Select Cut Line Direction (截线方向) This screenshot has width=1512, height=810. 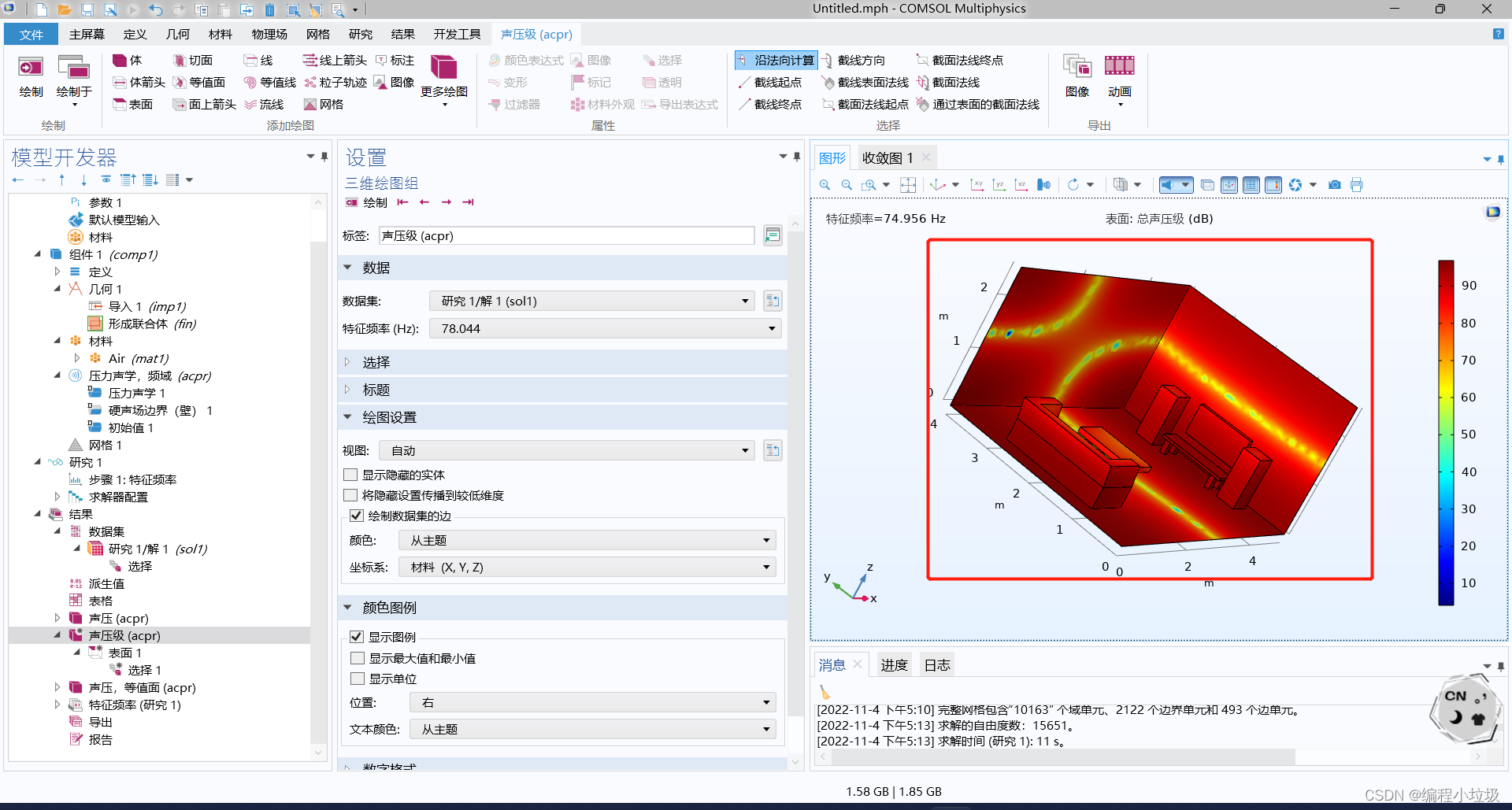(x=854, y=61)
